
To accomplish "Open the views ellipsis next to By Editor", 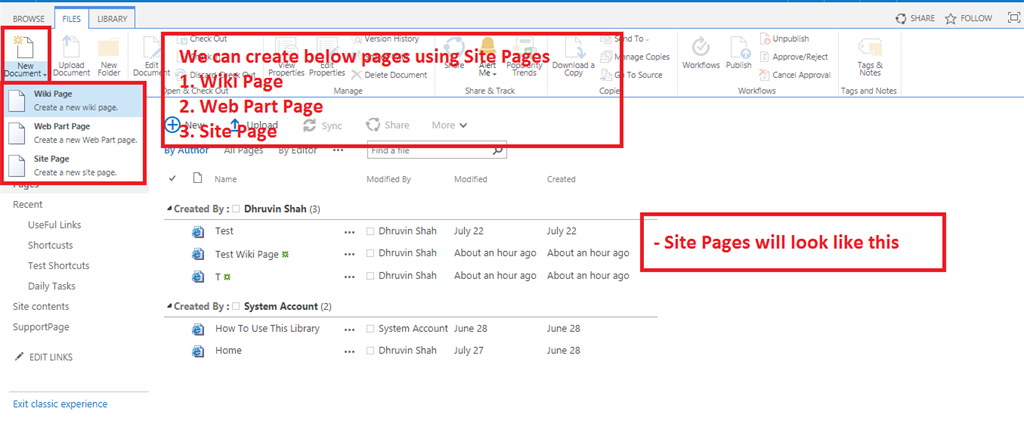I will 338,150.
